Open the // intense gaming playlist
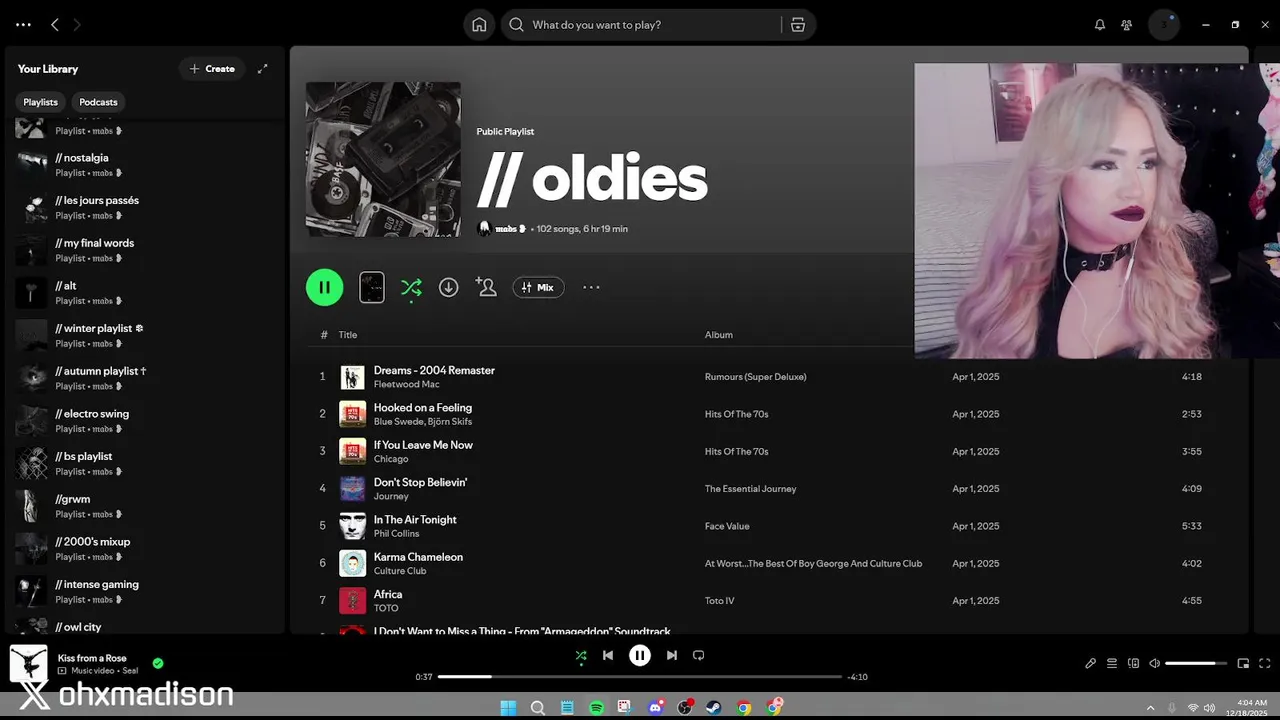Screen dimensions: 1280x720 click(x=145, y=591)
